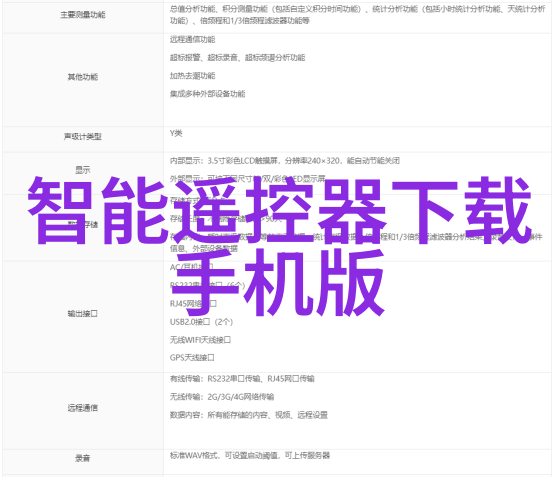
Task: Click the 显示 row label
Action: 83,170
